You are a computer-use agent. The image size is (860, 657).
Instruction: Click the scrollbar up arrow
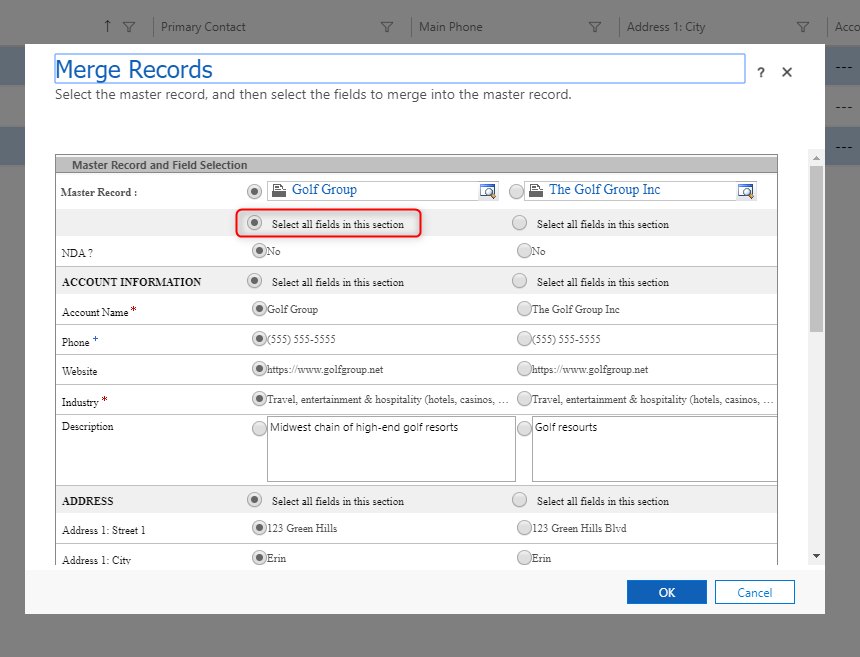click(816, 158)
